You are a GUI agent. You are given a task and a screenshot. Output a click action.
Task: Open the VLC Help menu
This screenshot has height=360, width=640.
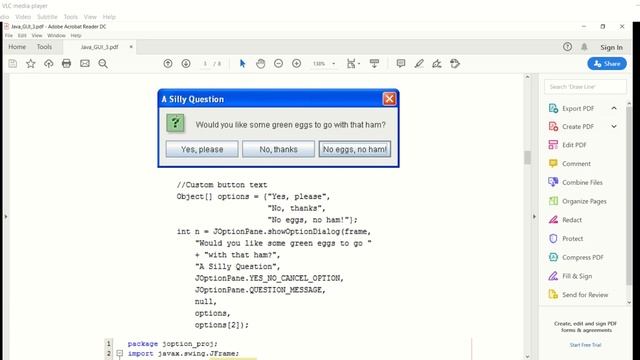pyautogui.click(x=109, y=17)
